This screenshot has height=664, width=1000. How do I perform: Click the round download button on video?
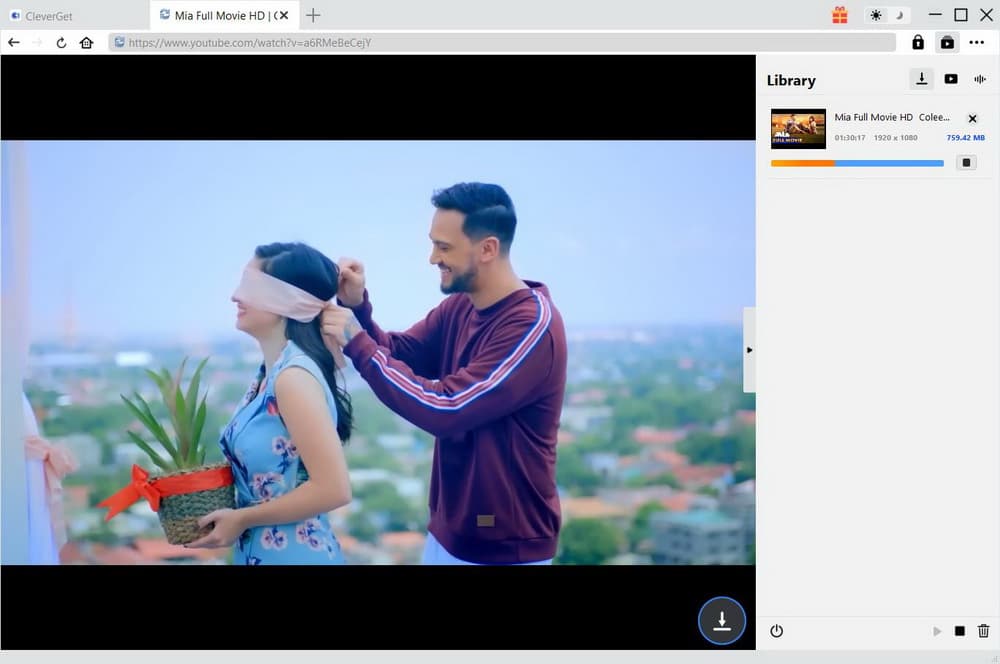(722, 620)
